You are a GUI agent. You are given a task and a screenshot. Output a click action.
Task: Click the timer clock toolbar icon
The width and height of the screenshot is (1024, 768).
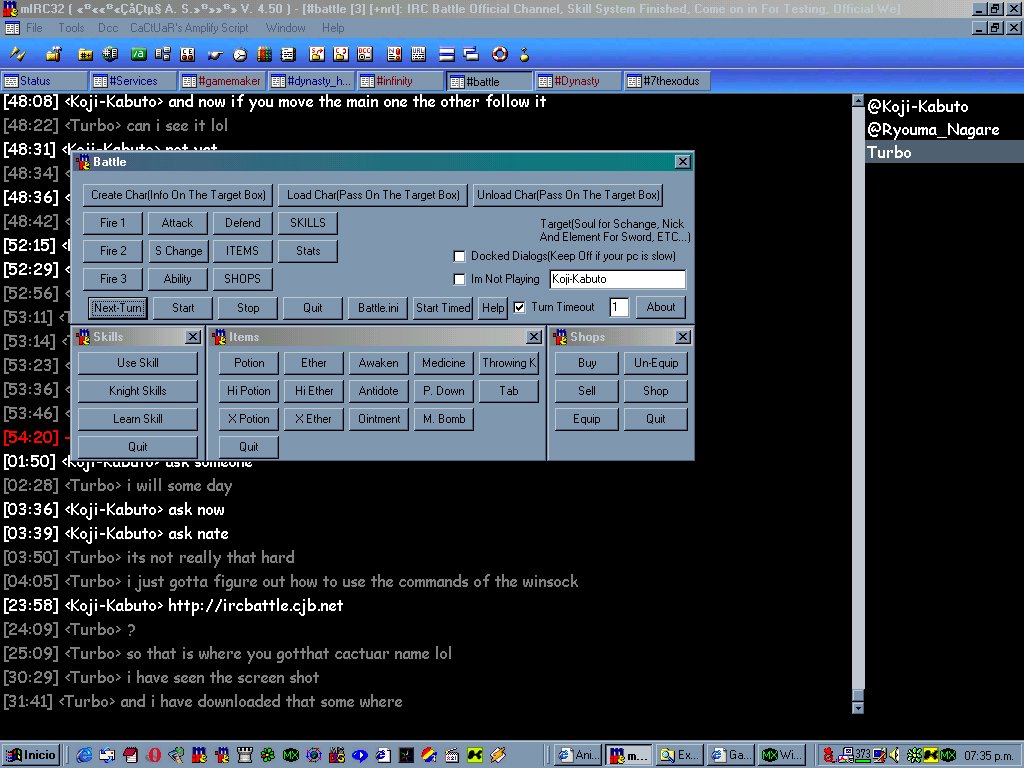point(240,53)
